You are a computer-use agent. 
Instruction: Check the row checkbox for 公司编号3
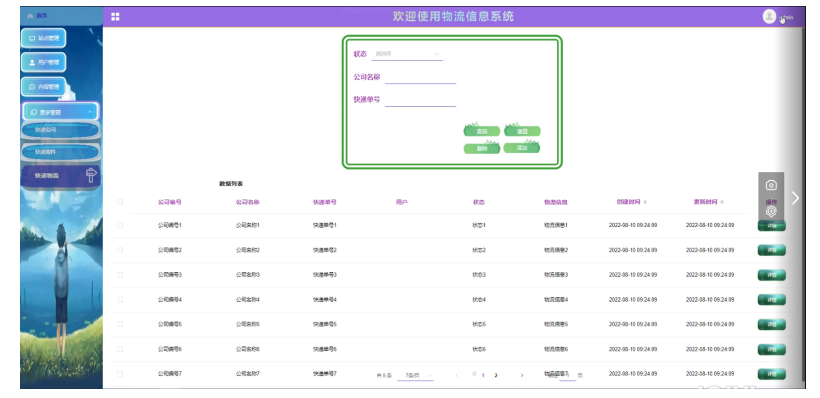(120, 275)
